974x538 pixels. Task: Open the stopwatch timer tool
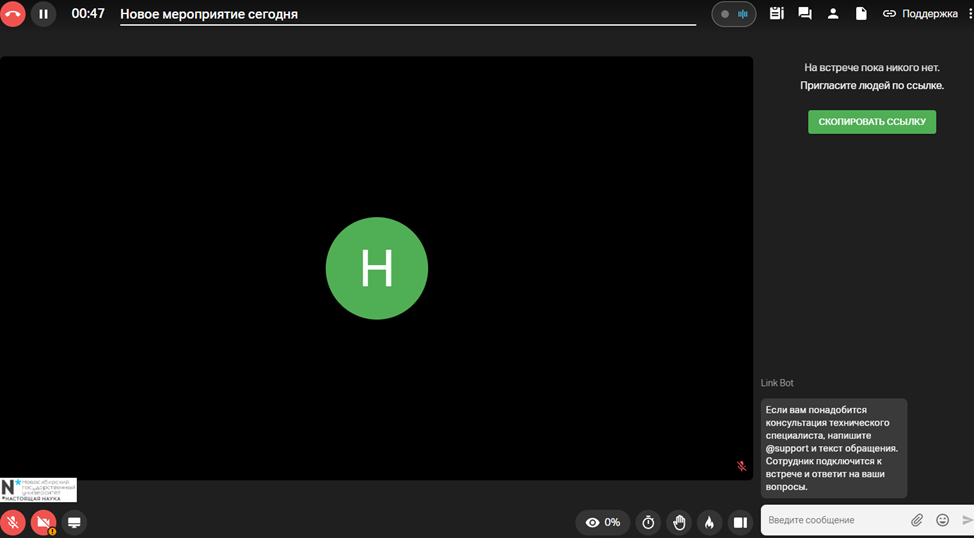[648, 522]
